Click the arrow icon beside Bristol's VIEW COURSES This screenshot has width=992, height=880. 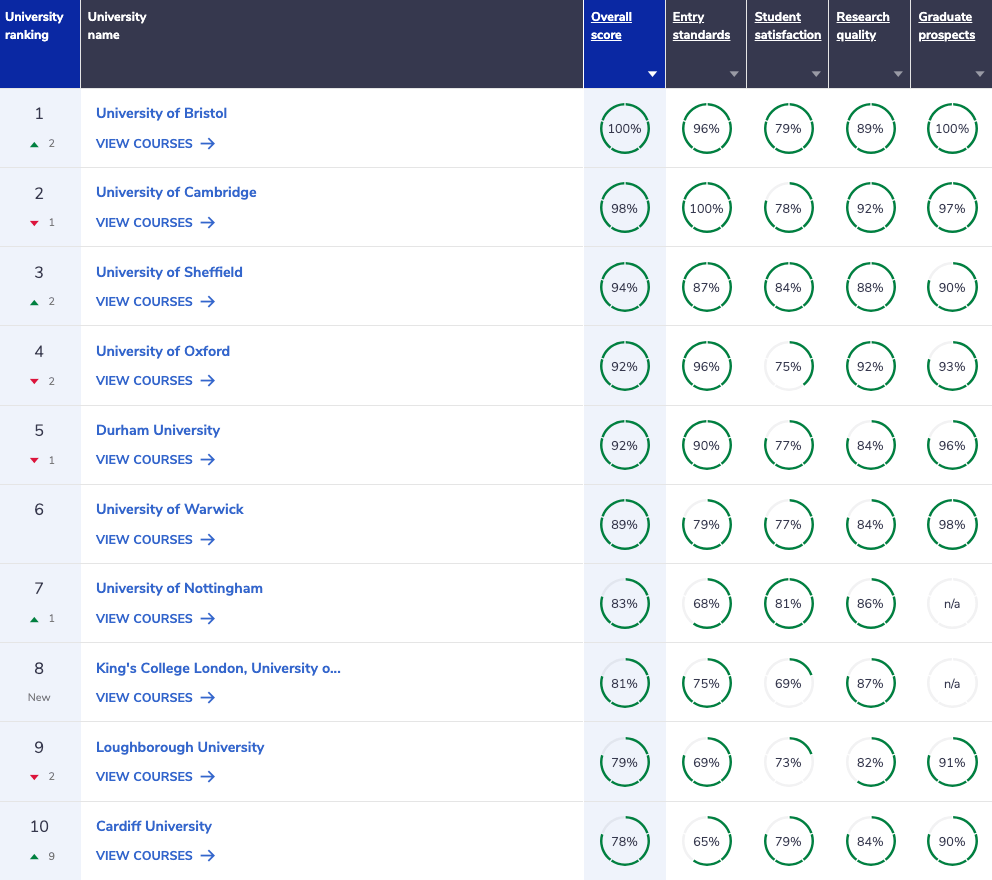[207, 143]
